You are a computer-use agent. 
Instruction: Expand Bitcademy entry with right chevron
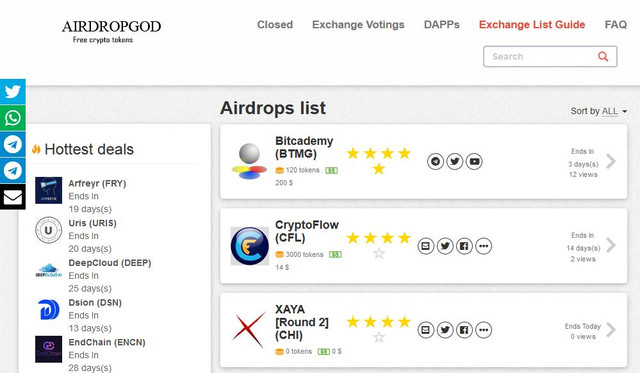[611, 161]
